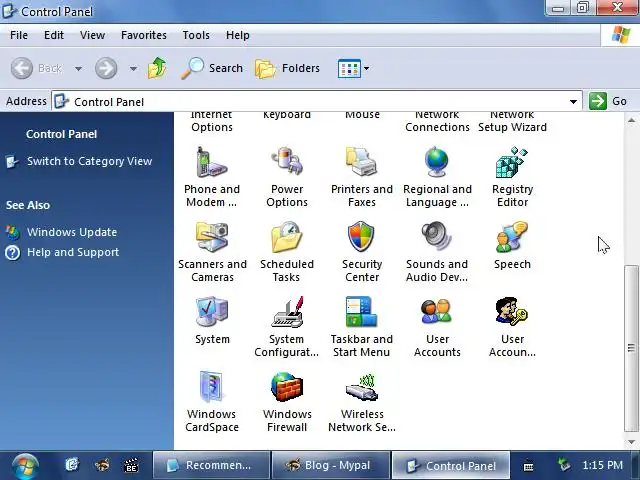Click the Network Connections label
Screen dimensions: 640x480
point(437,121)
